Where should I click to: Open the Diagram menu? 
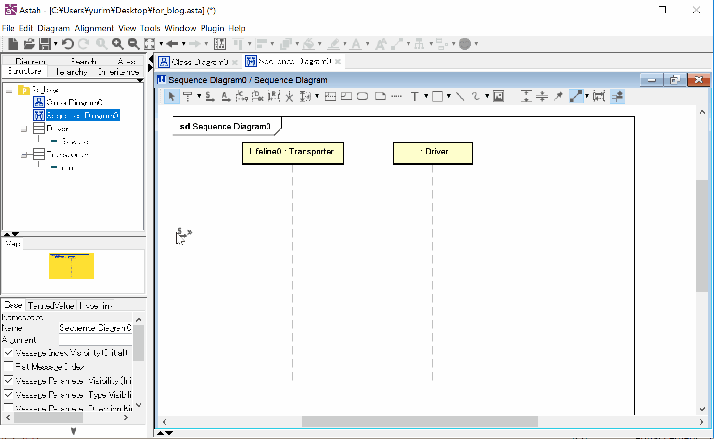click(x=53, y=28)
